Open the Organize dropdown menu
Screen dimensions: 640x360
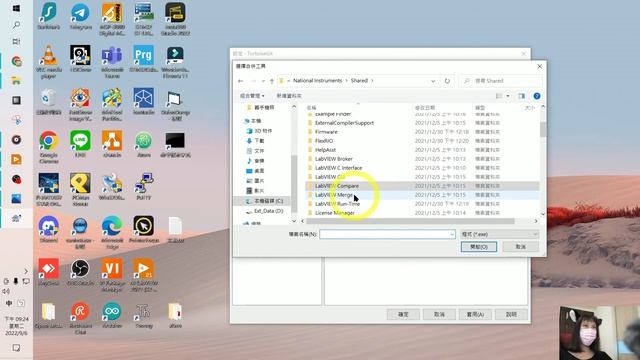(x=252, y=96)
